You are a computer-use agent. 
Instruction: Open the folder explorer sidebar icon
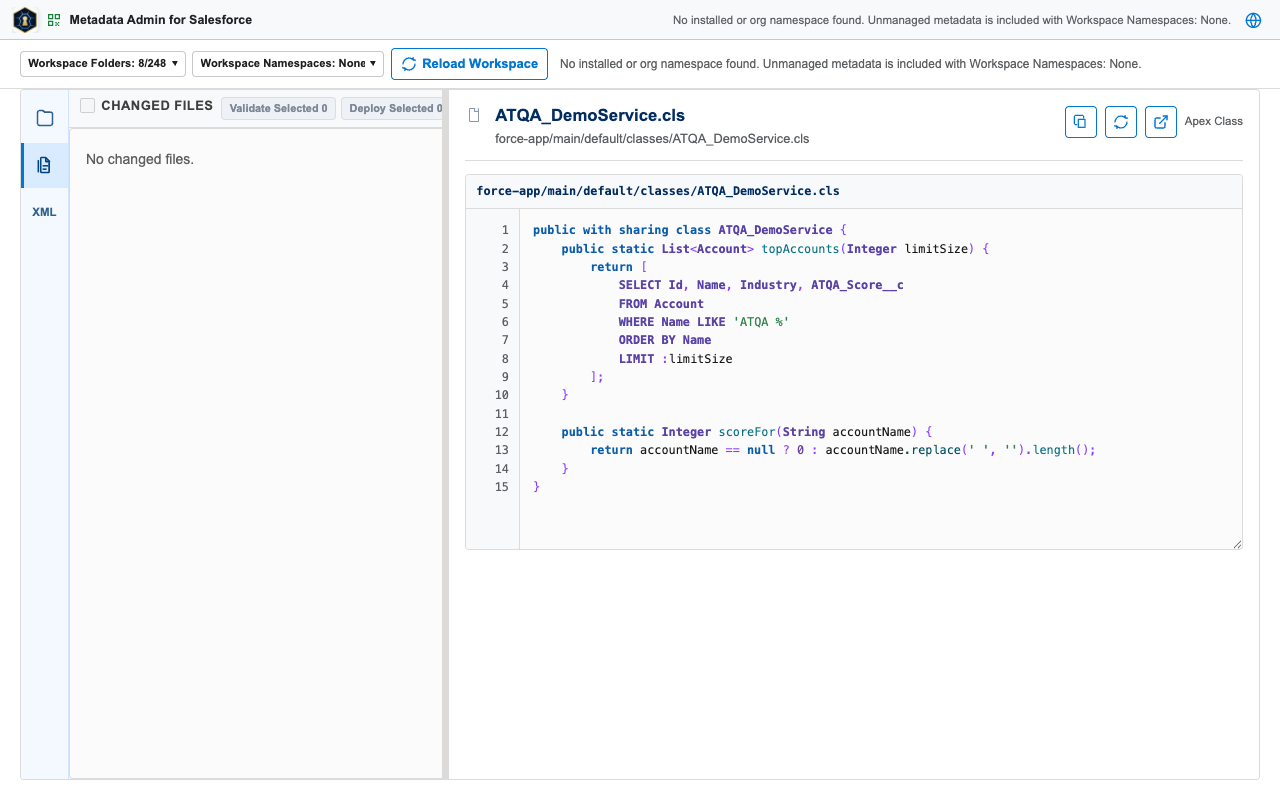pos(45,118)
